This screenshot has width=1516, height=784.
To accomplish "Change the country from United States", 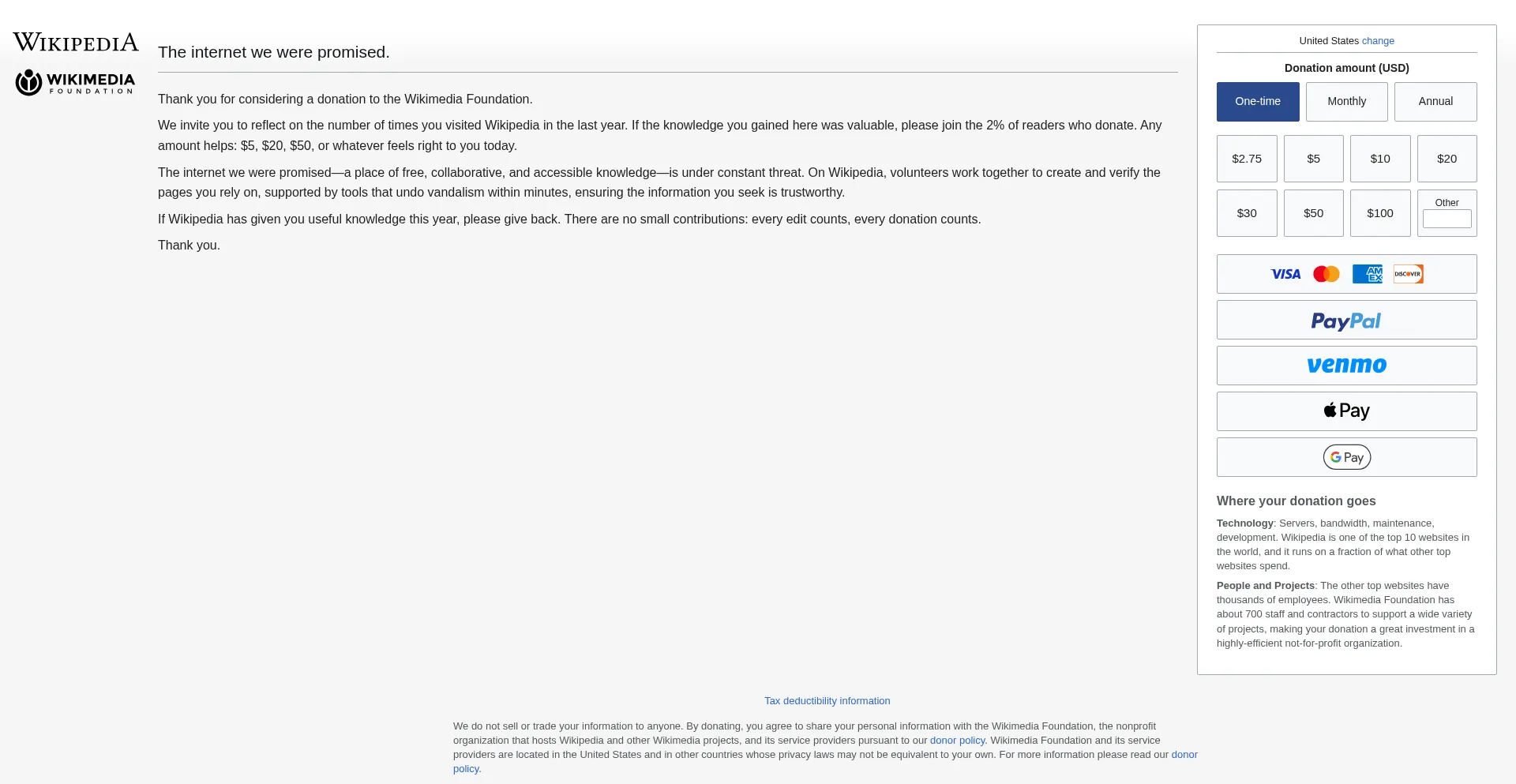I will 1378,41.
